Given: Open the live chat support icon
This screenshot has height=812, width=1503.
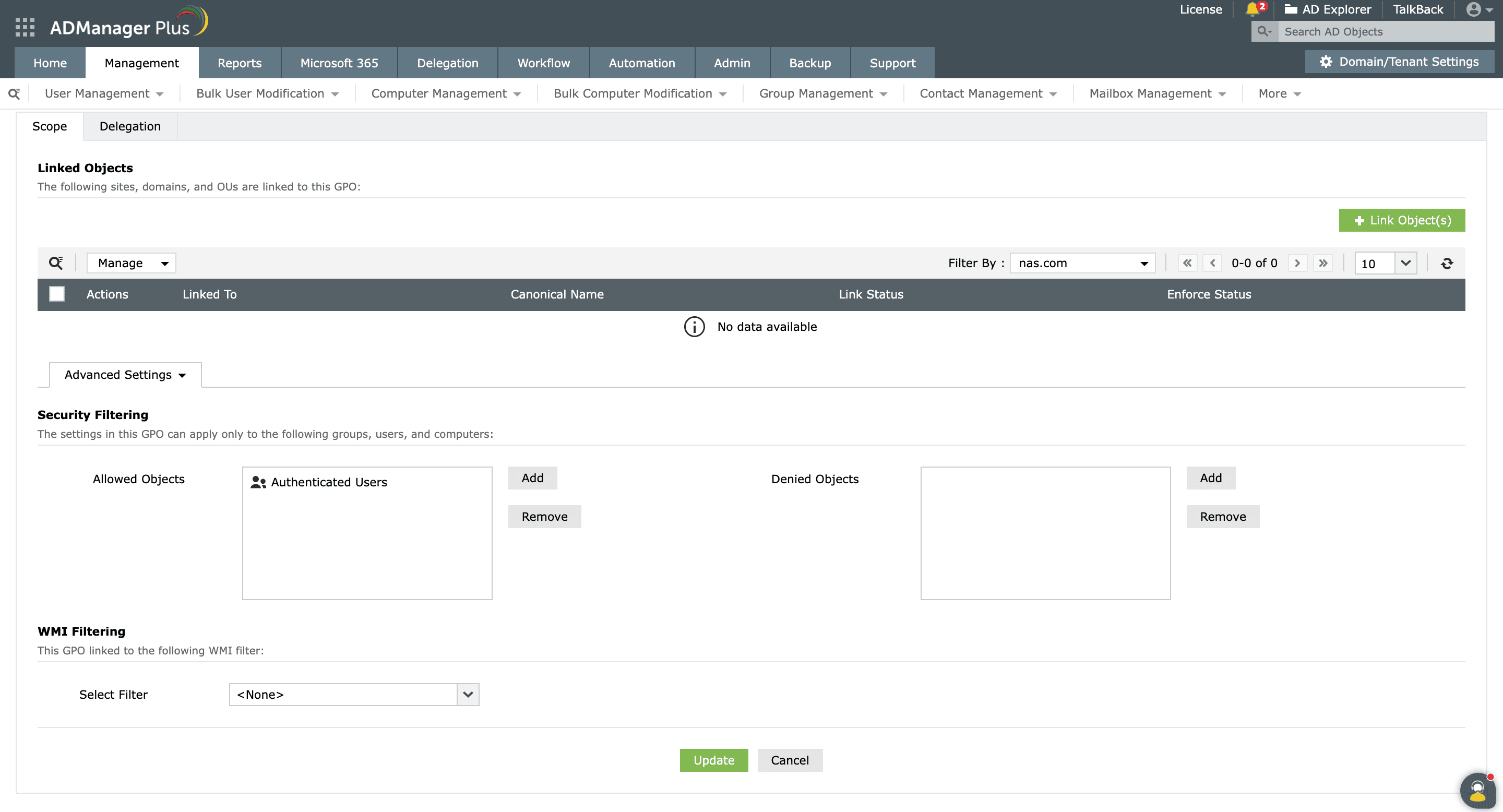Looking at the screenshot, I should 1477,791.
